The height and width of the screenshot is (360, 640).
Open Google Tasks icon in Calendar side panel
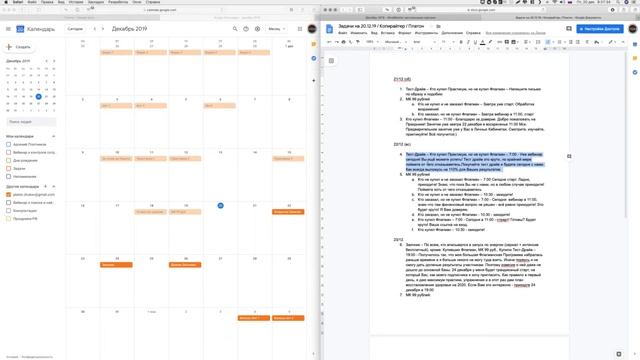(313, 58)
